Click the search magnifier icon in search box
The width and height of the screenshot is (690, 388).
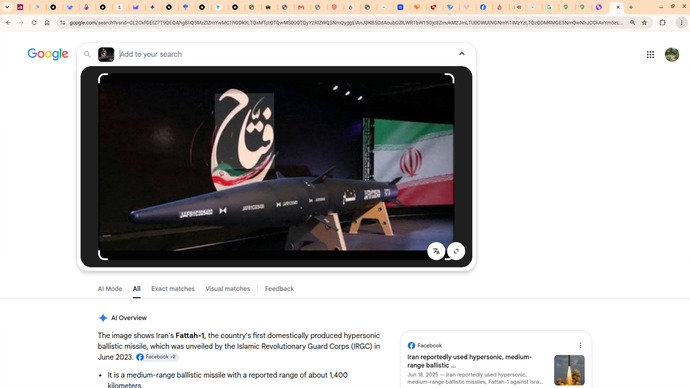pos(87,54)
